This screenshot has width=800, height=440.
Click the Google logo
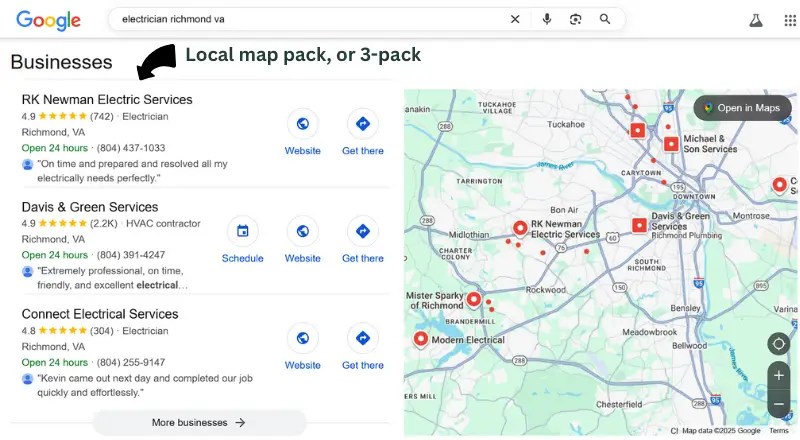point(48,20)
